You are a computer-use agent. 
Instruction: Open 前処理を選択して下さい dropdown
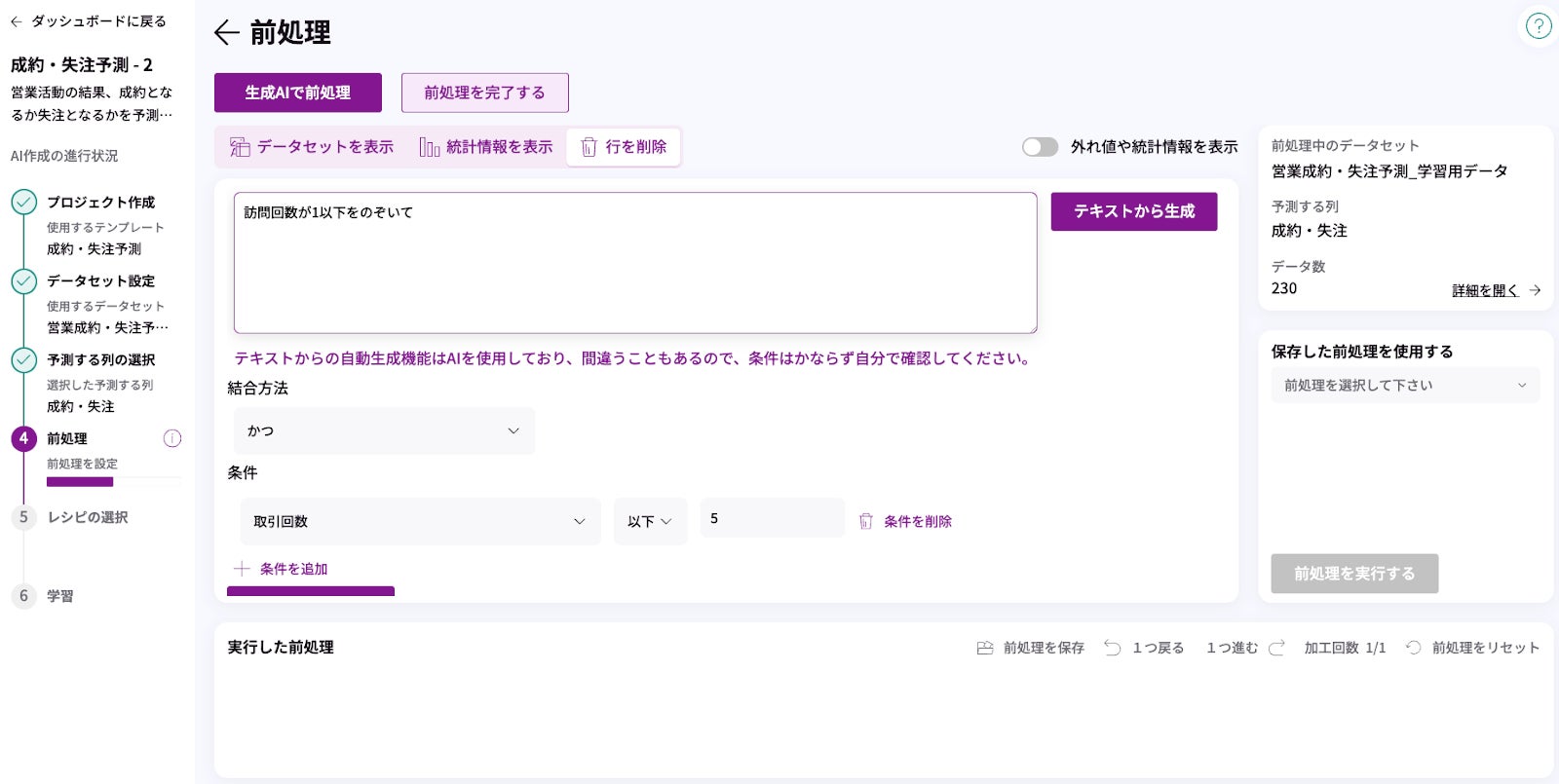pyautogui.click(x=1405, y=385)
